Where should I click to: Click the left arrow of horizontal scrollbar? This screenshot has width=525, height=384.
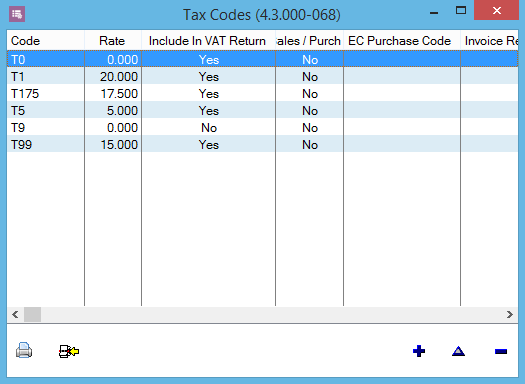(x=15, y=314)
